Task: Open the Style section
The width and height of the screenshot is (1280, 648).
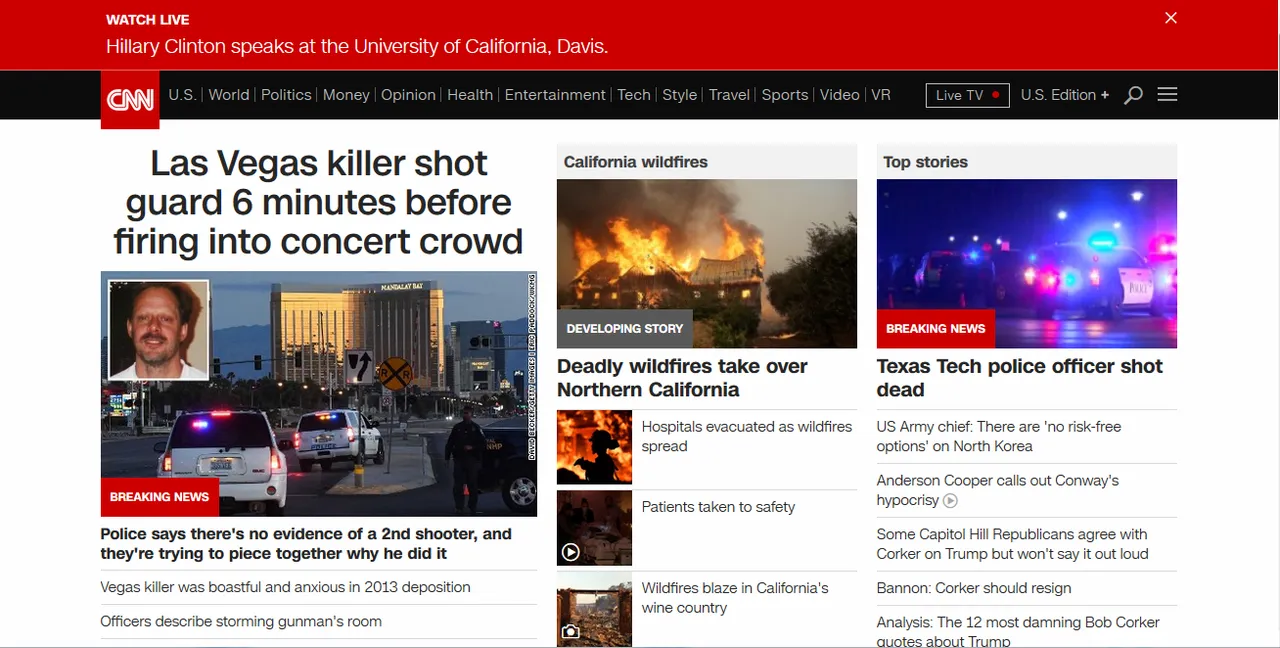Action: tap(680, 95)
